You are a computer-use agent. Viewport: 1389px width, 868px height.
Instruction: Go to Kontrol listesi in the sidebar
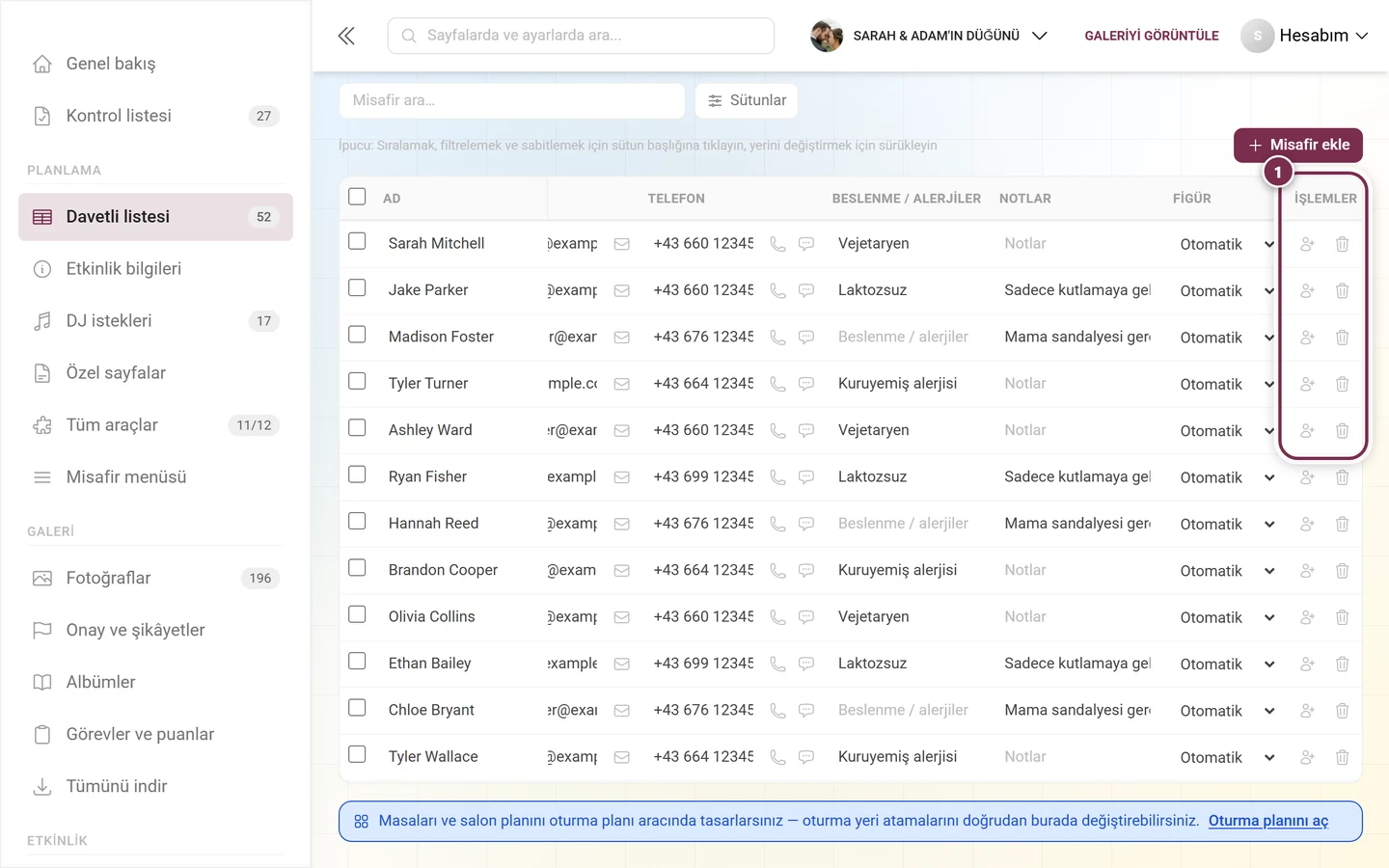pos(155,116)
